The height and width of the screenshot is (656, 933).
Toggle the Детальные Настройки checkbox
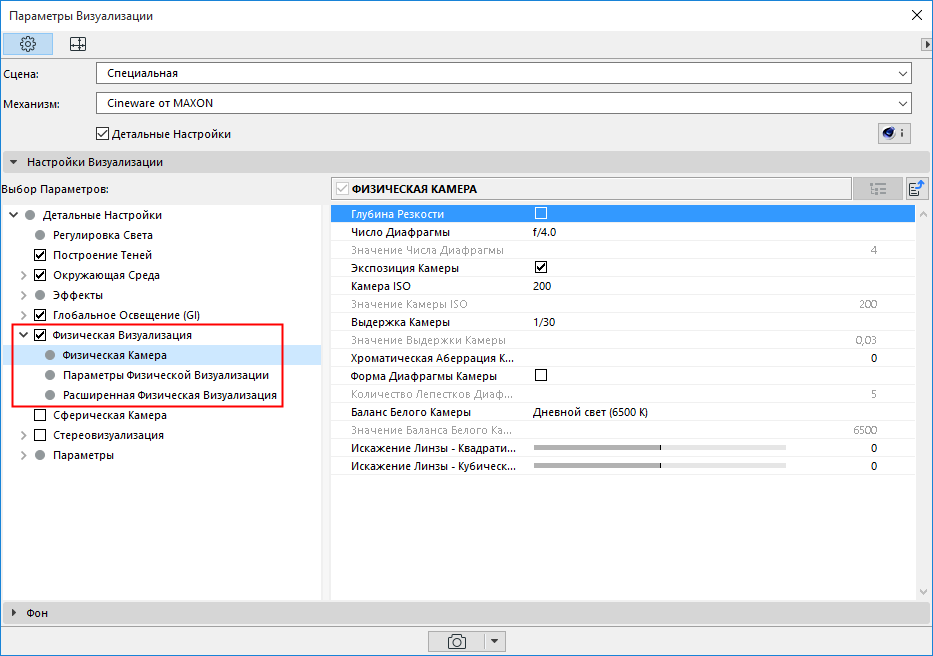102,134
